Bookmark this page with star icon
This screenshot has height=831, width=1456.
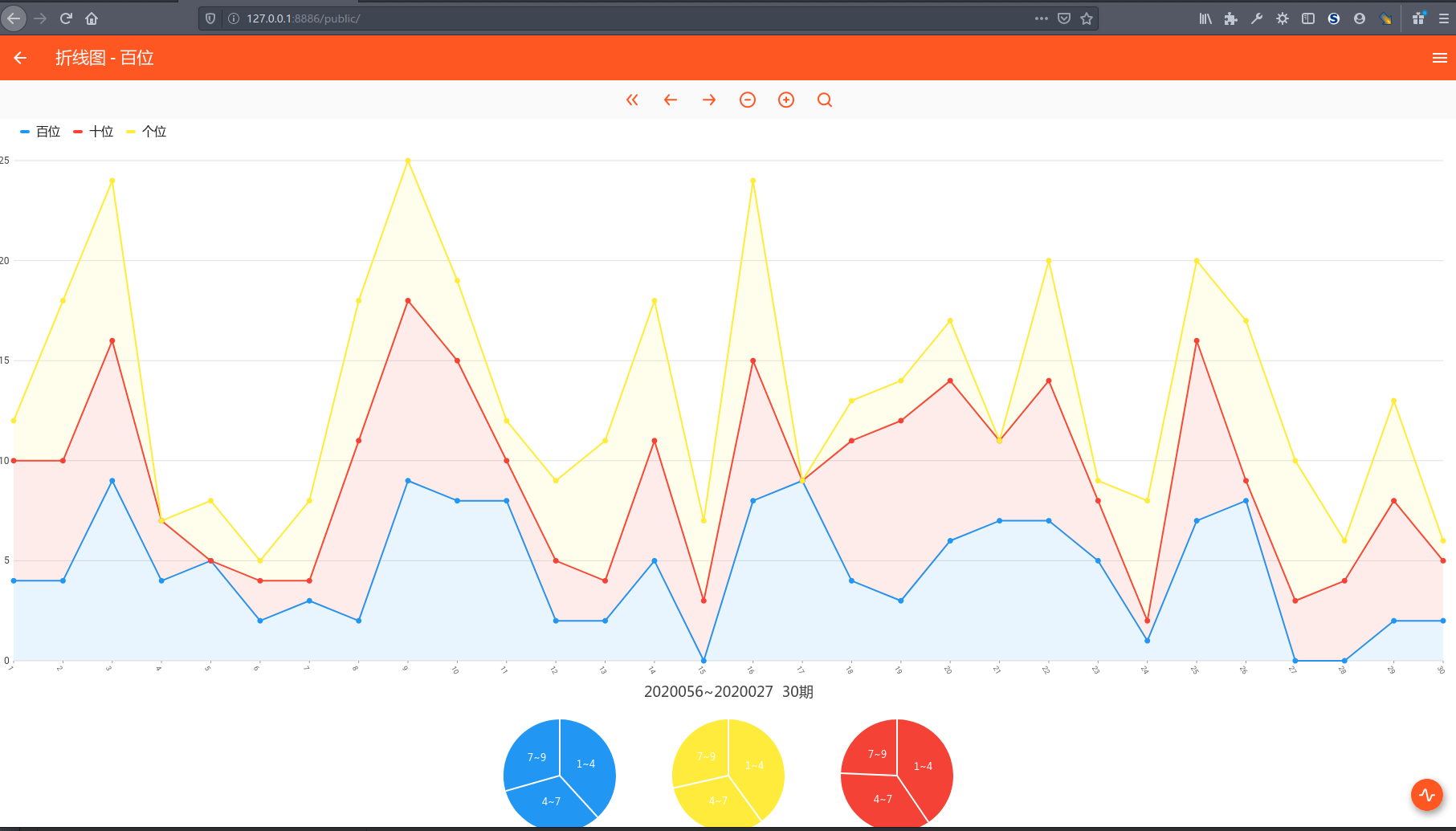1087,18
